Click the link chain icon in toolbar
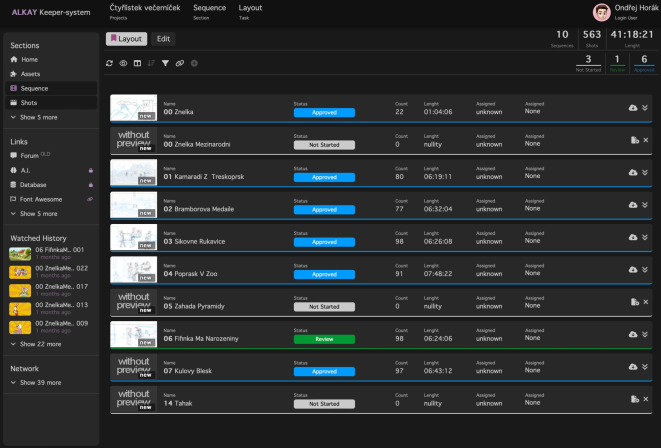Viewport: 661px width, 448px height. tap(180, 63)
